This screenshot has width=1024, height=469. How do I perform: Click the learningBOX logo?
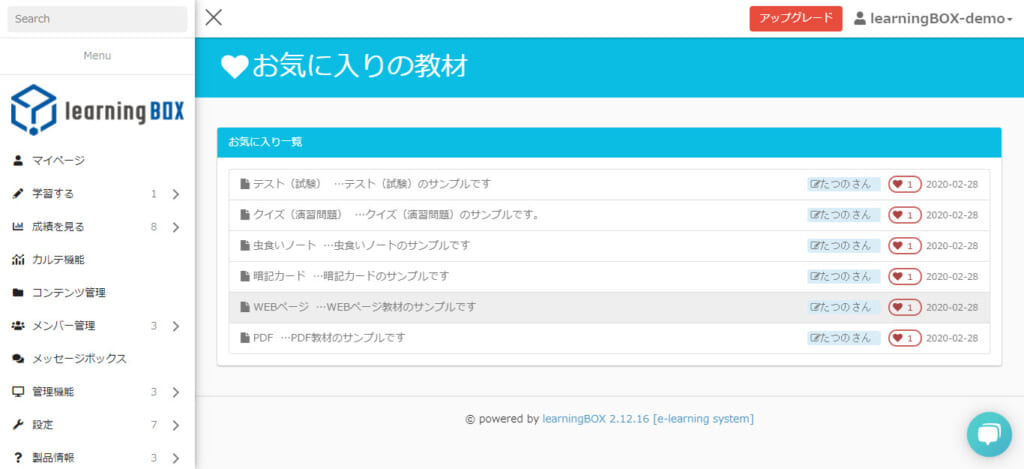pos(97,110)
